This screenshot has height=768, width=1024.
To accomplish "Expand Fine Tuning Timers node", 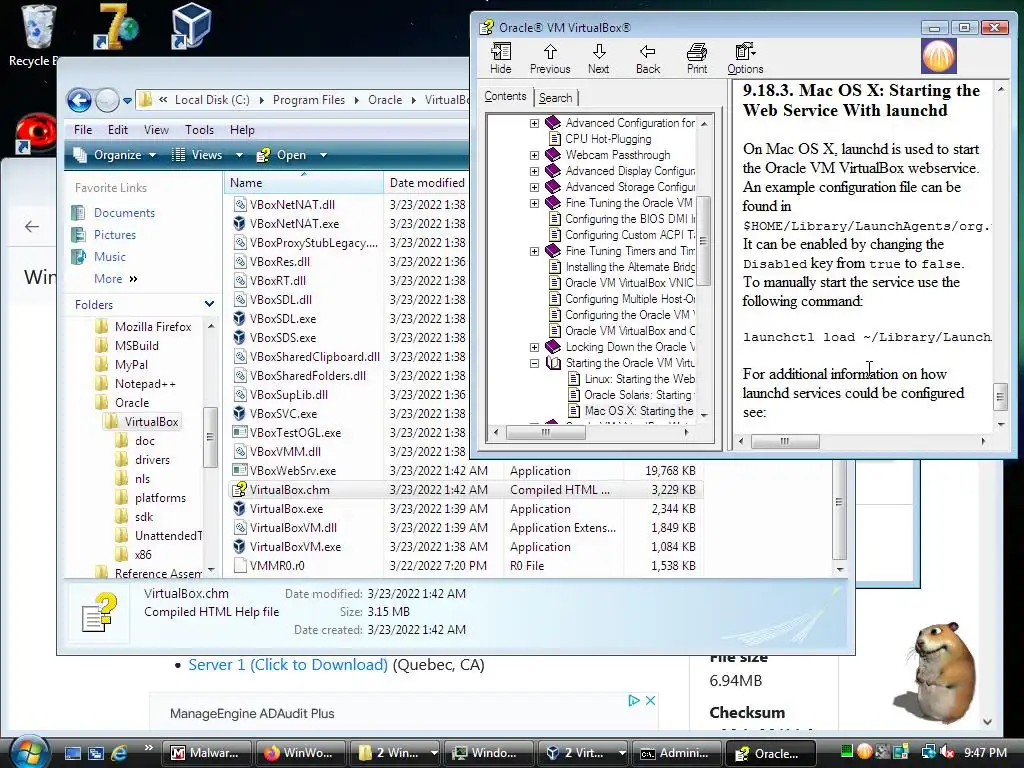I will pos(534,251).
